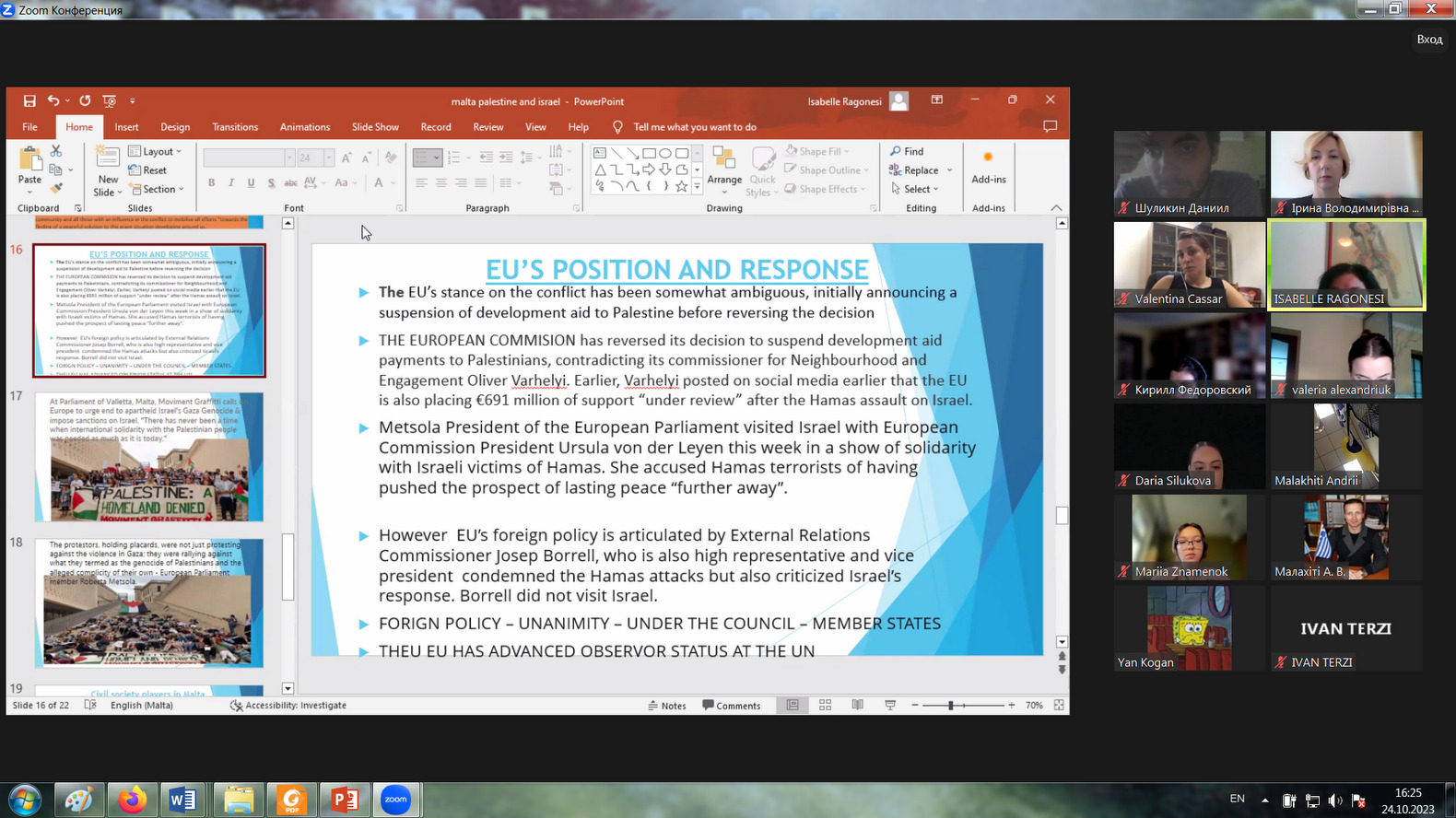
Task: Cut selection with scissors icon
Action: (56, 151)
